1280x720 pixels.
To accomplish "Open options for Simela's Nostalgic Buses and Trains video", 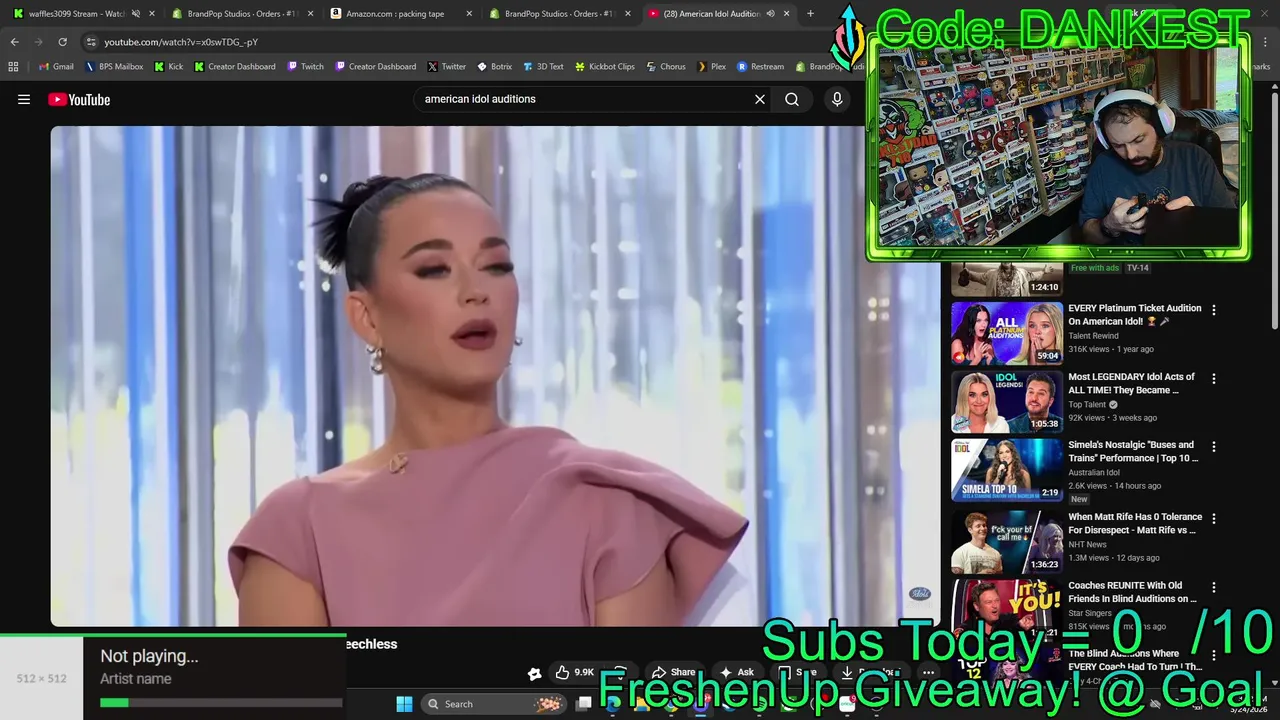I will coord(1214,447).
